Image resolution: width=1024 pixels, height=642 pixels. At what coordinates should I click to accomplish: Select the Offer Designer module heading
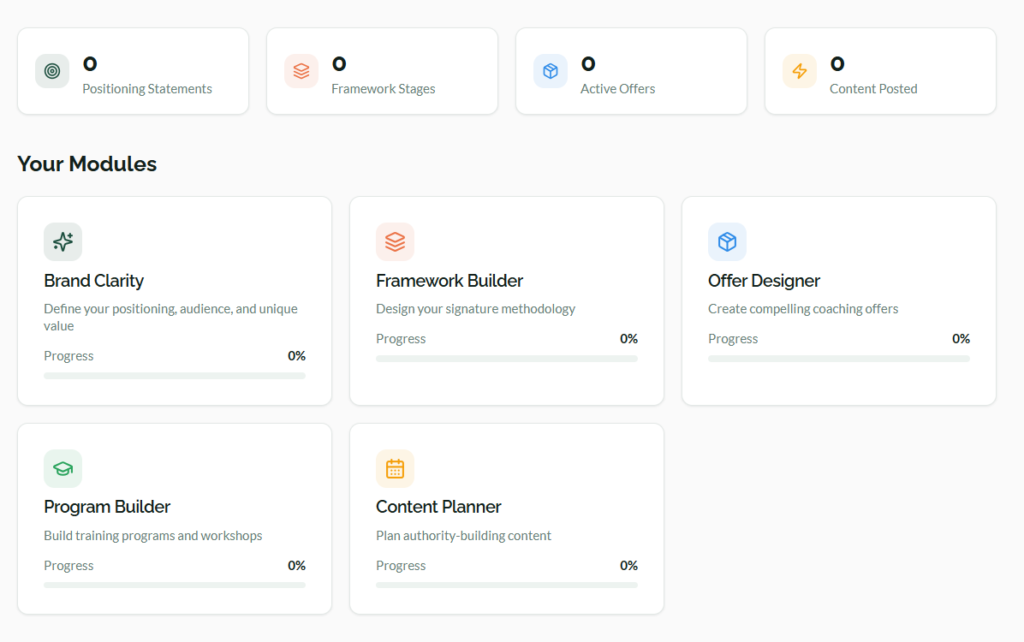pyautogui.click(x=764, y=281)
